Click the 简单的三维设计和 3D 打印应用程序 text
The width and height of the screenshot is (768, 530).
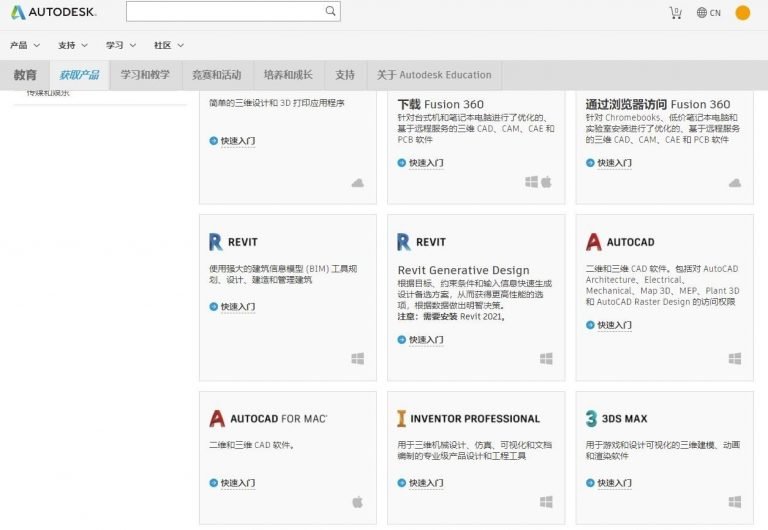tap(277, 103)
